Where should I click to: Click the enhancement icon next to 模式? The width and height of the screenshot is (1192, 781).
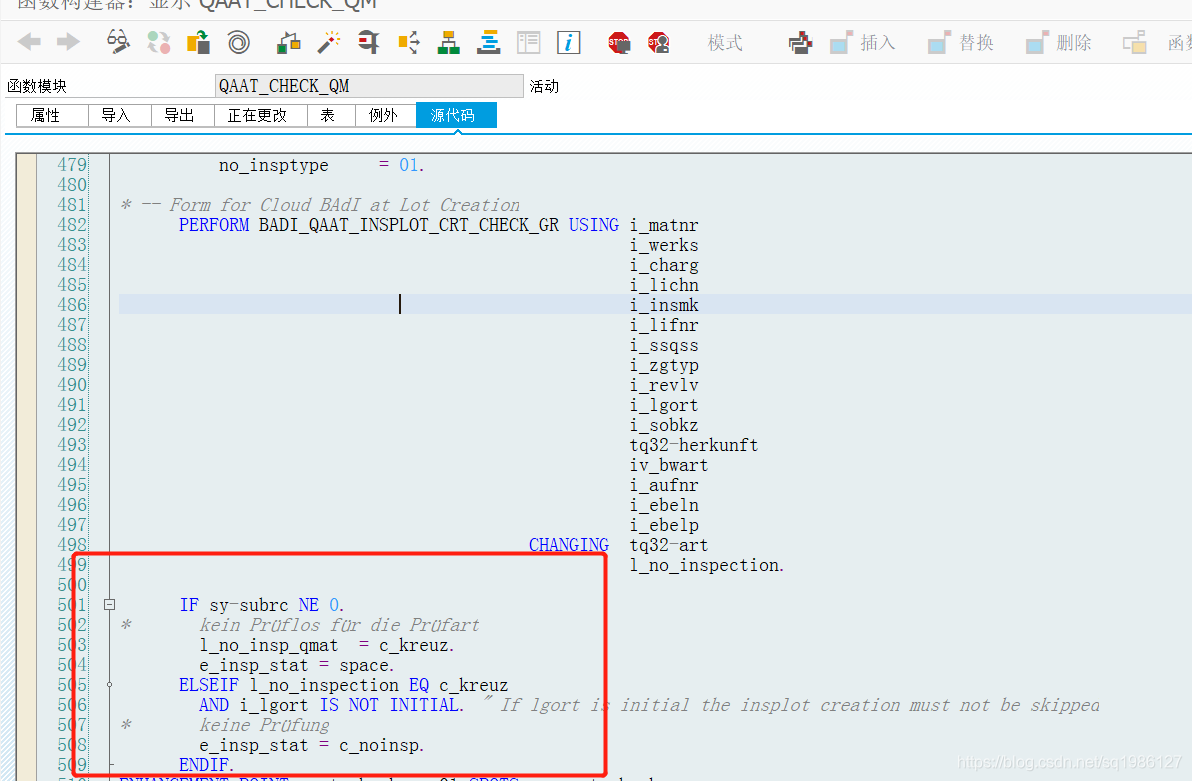pos(800,43)
